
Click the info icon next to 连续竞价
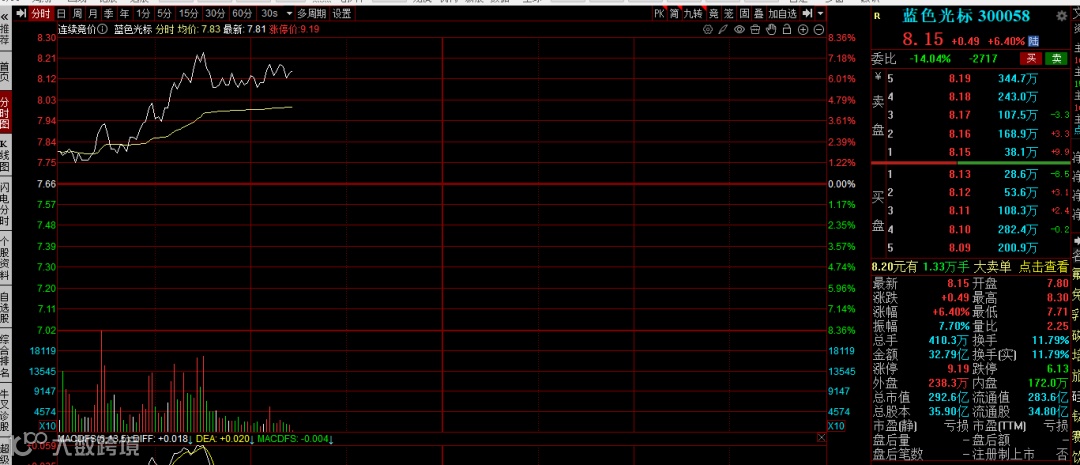click(x=102, y=29)
